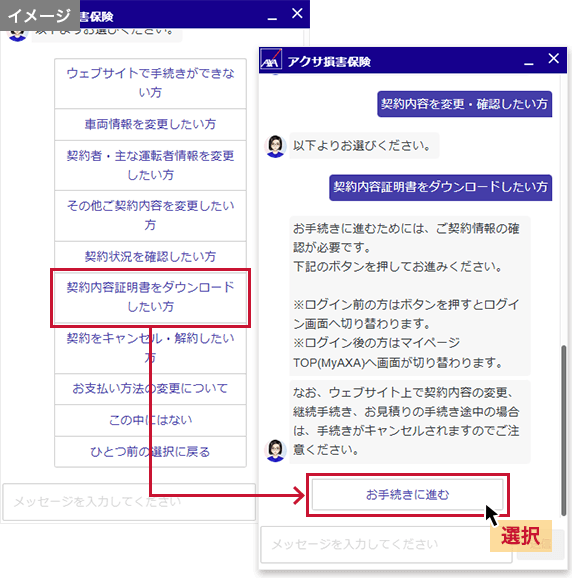Go back via ひとつ前の選択に戻る

[150, 452]
